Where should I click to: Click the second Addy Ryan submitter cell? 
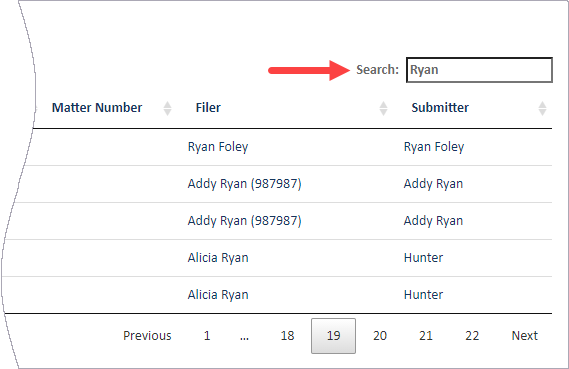[433, 221]
